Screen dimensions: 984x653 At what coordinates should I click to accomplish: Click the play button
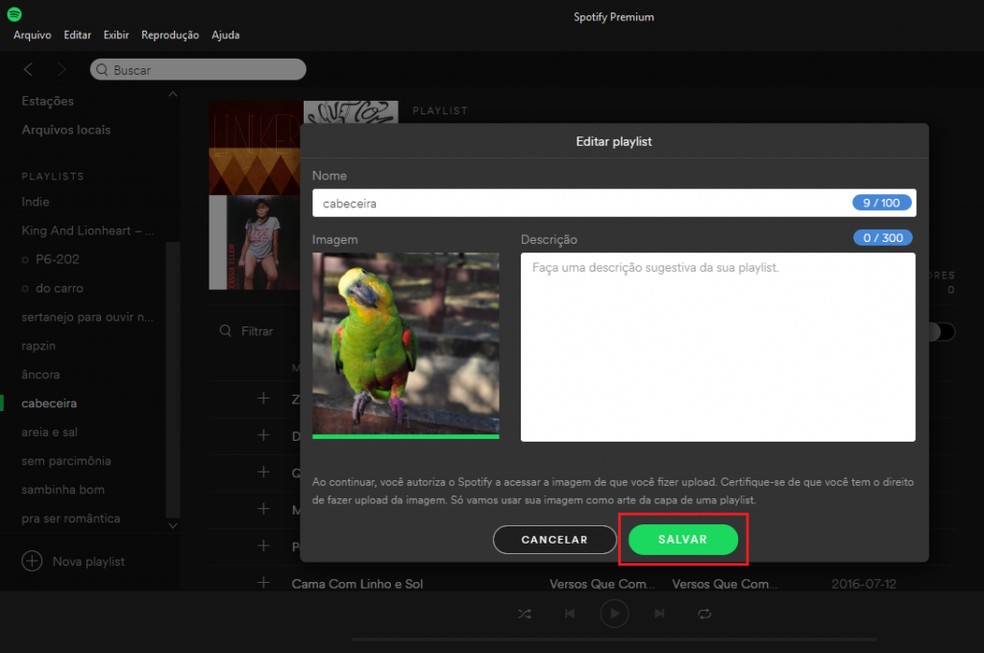pyautogui.click(x=614, y=613)
